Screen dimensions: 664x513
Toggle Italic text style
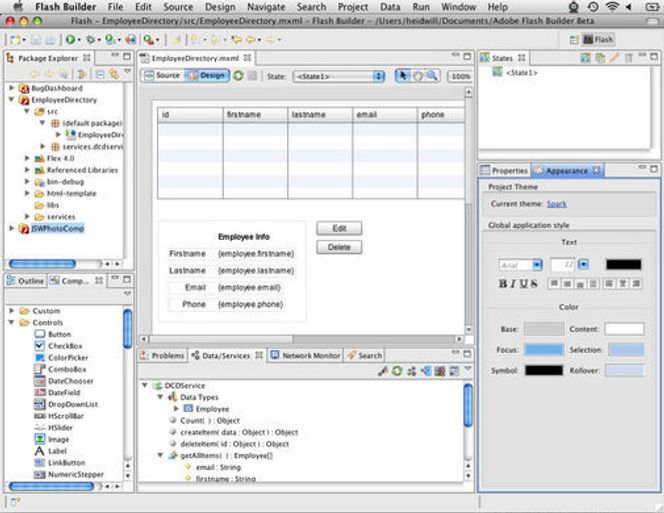(513, 284)
